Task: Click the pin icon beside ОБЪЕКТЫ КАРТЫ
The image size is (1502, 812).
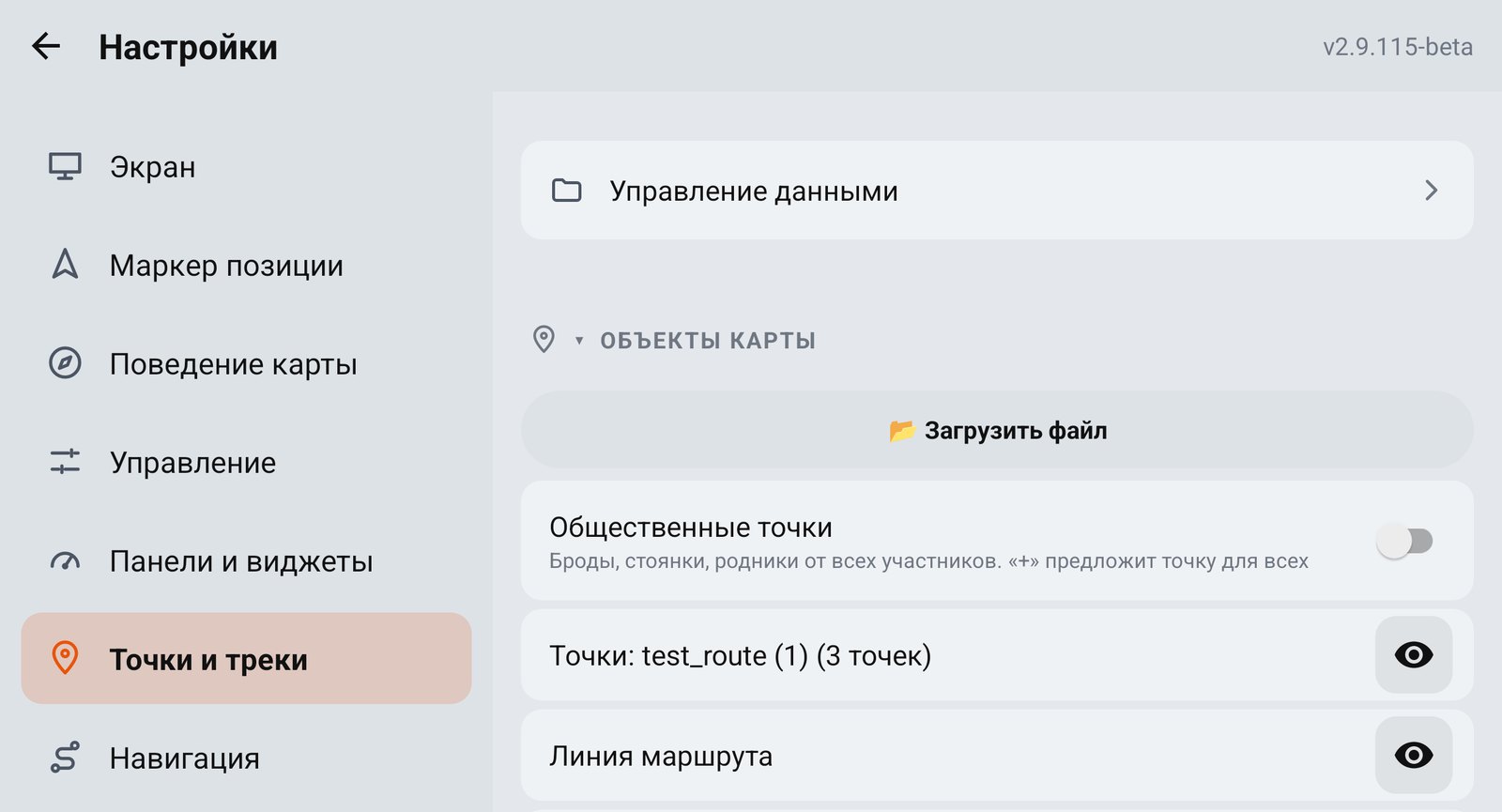Action: pyautogui.click(x=544, y=339)
